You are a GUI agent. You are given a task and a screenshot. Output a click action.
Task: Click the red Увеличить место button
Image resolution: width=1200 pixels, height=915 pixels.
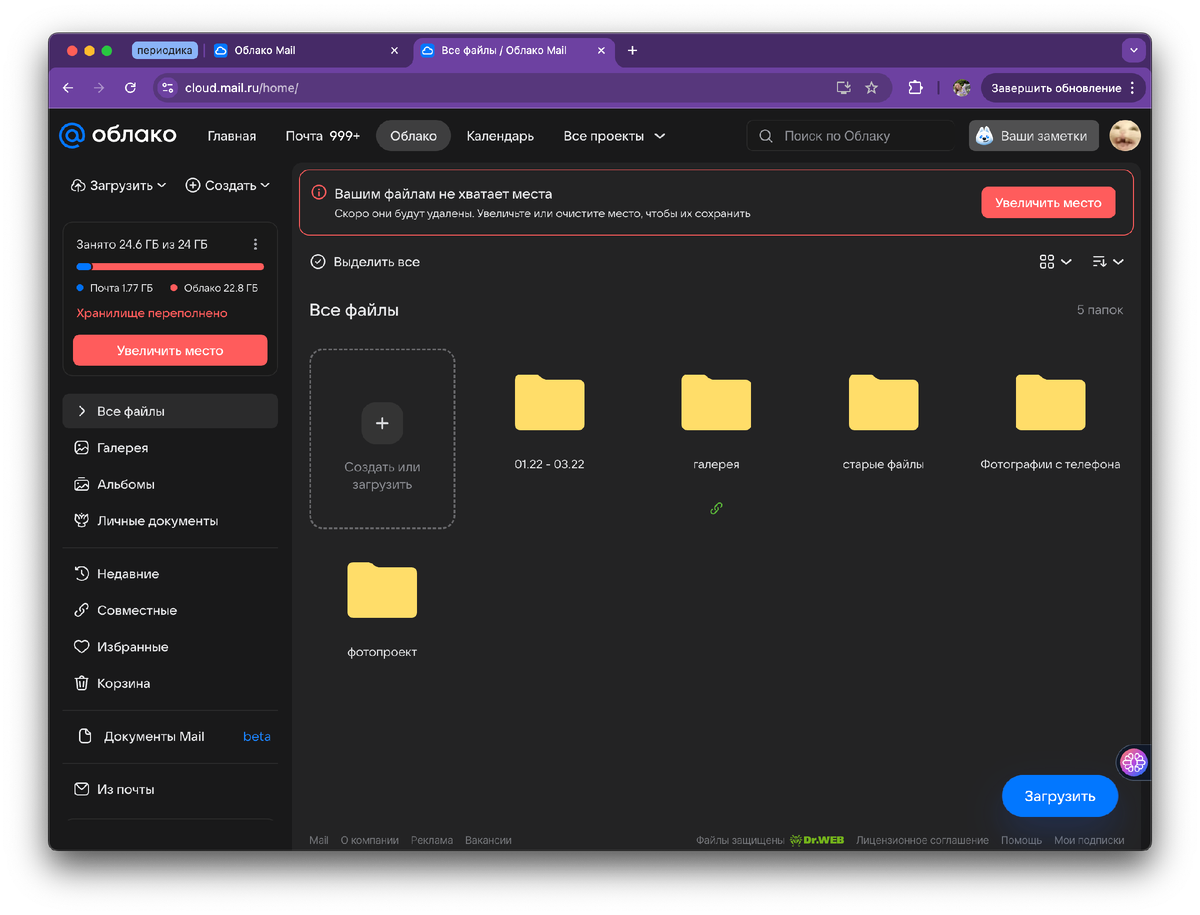1048,202
